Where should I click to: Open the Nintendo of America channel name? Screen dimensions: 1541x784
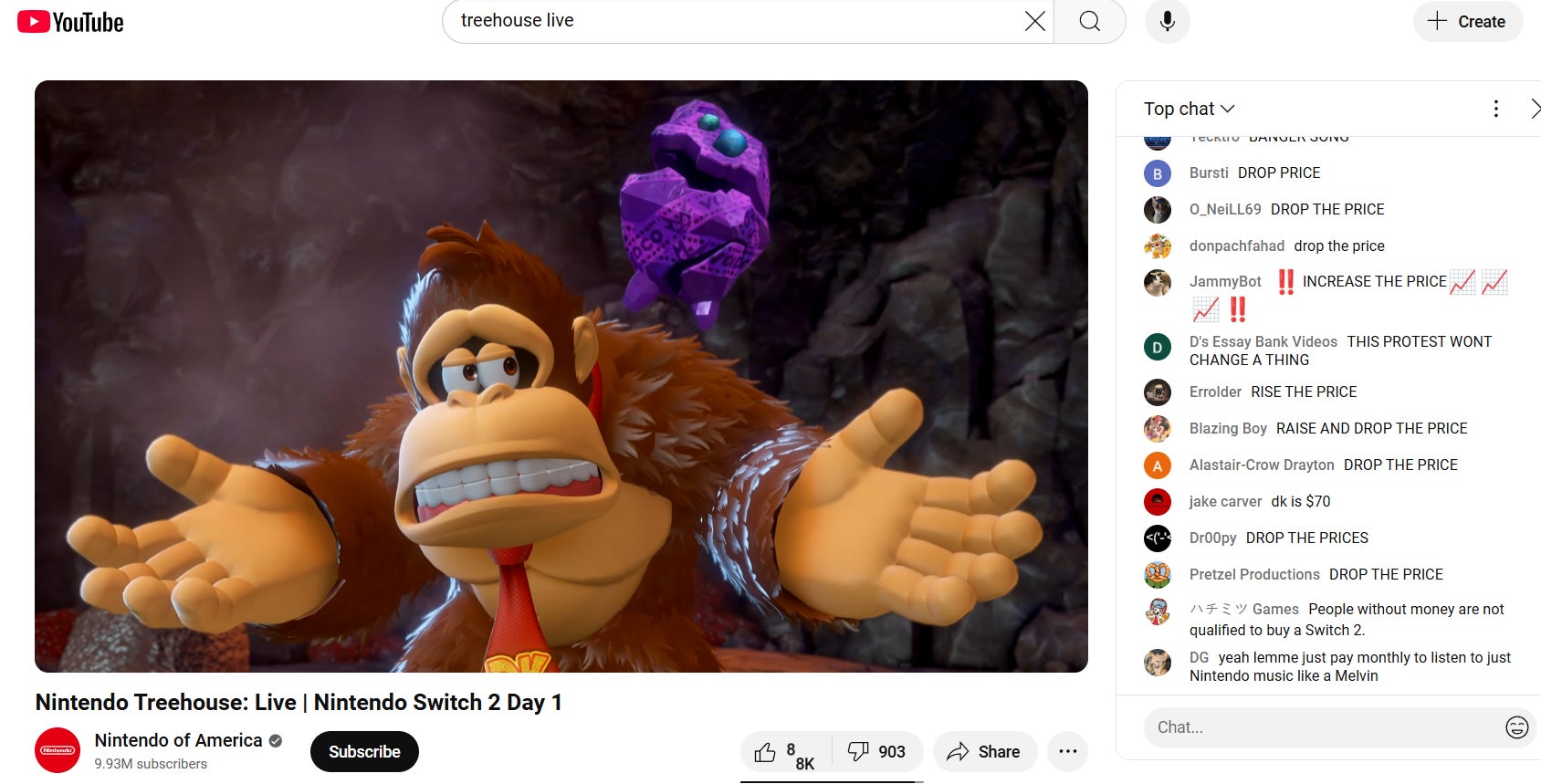(178, 740)
